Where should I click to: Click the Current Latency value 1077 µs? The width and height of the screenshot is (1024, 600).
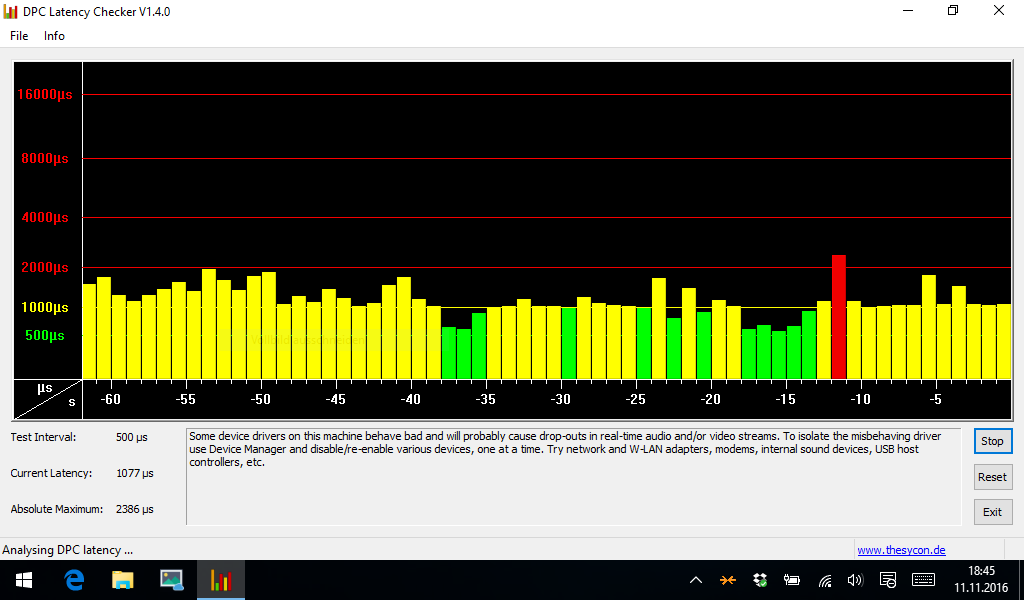[135, 473]
